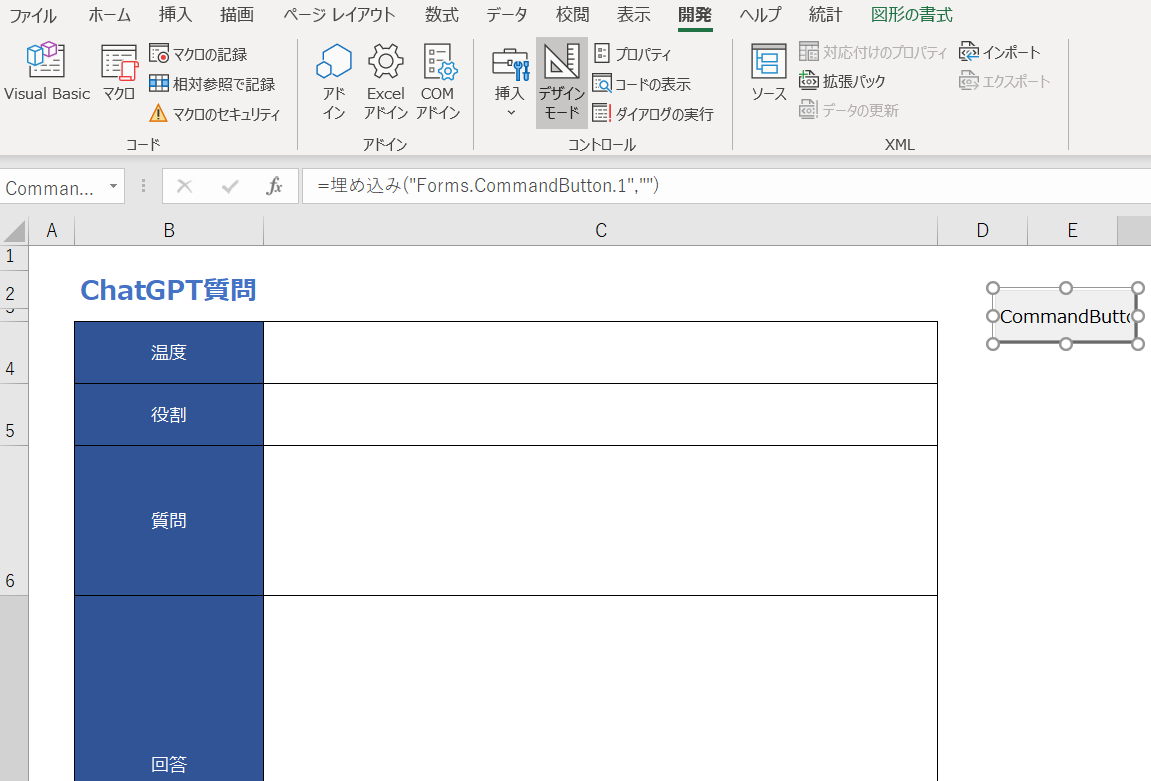
Task: Select the 質問 label cell
Action: (169, 520)
